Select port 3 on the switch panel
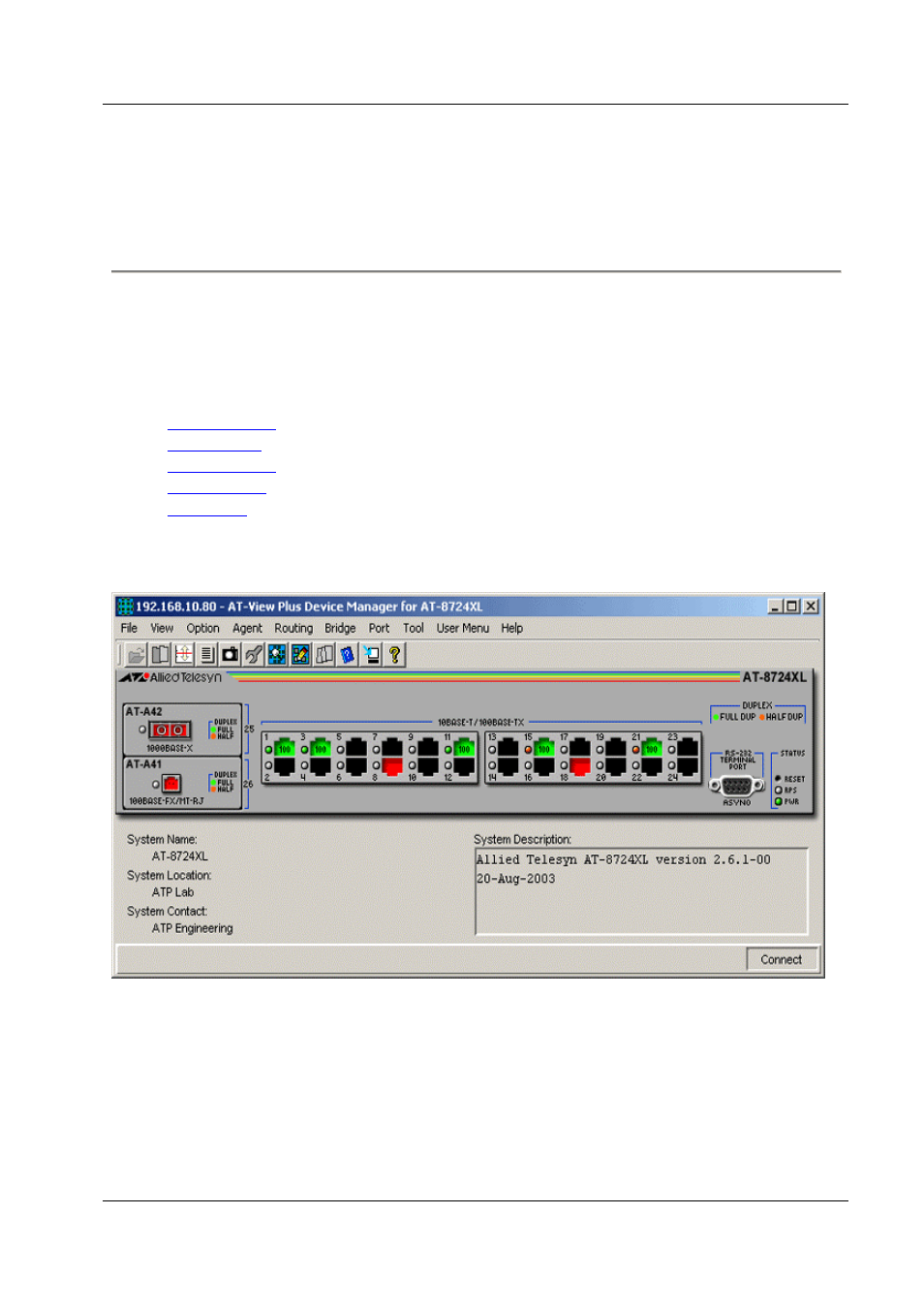The width and height of the screenshot is (924, 1308). click(x=320, y=747)
